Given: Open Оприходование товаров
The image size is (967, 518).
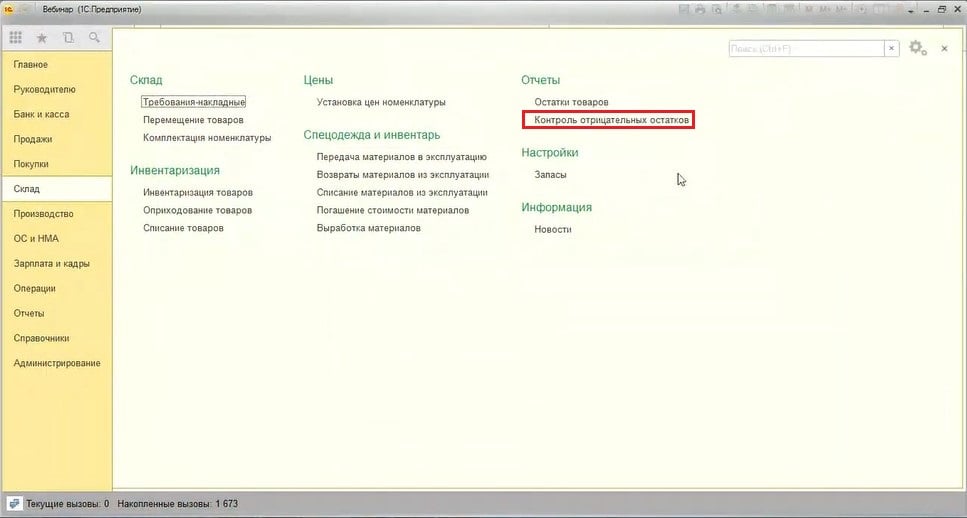Looking at the screenshot, I should click(197, 210).
